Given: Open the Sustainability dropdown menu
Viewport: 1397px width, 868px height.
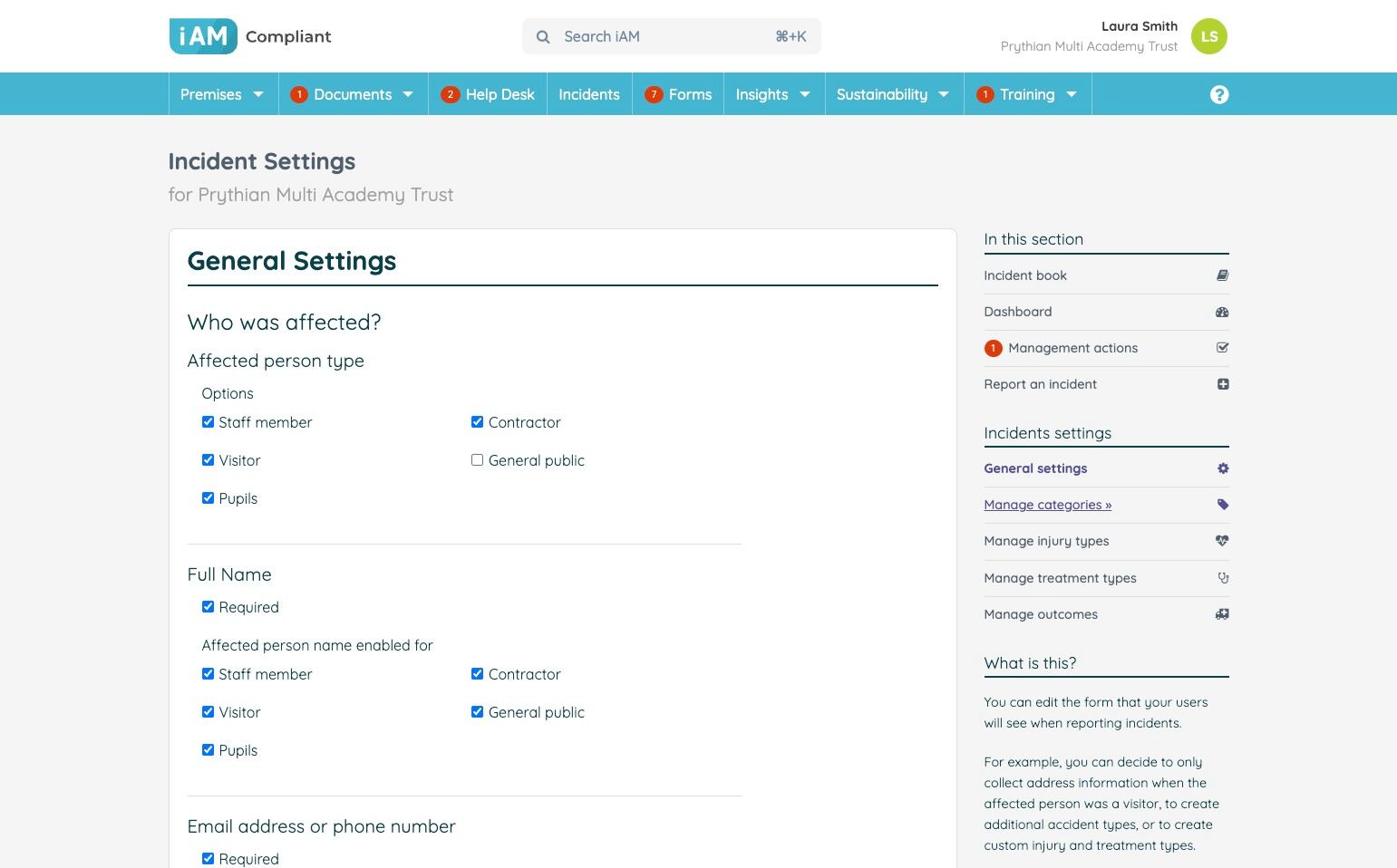Looking at the screenshot, I should click(892, 94).
